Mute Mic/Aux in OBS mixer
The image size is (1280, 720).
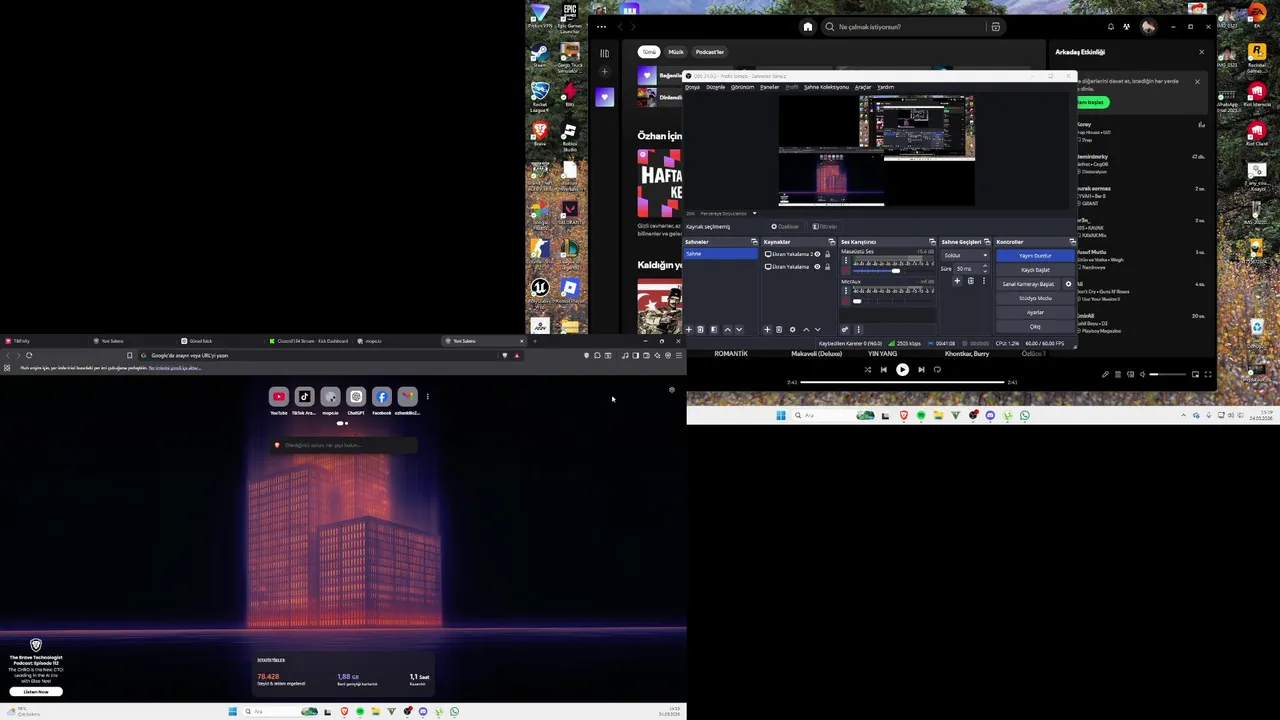[x=846, y=301]
